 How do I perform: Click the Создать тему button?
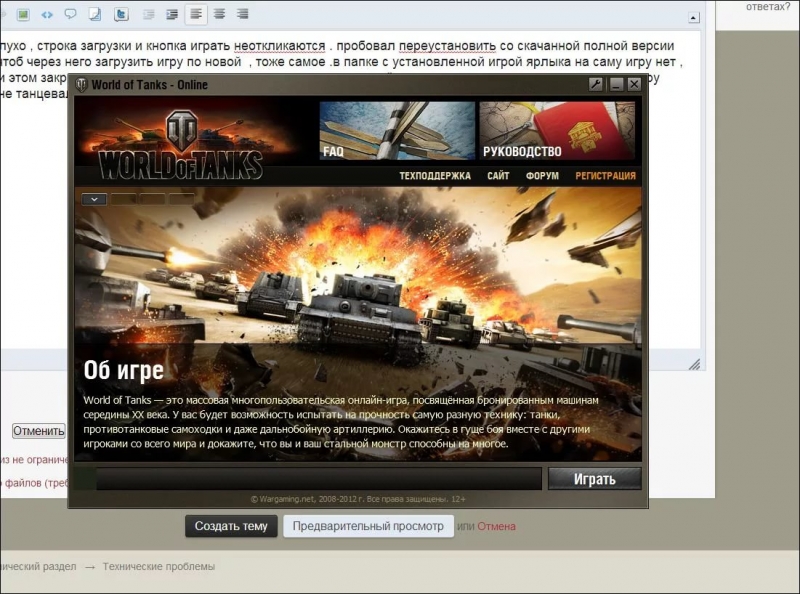(231, 526)
